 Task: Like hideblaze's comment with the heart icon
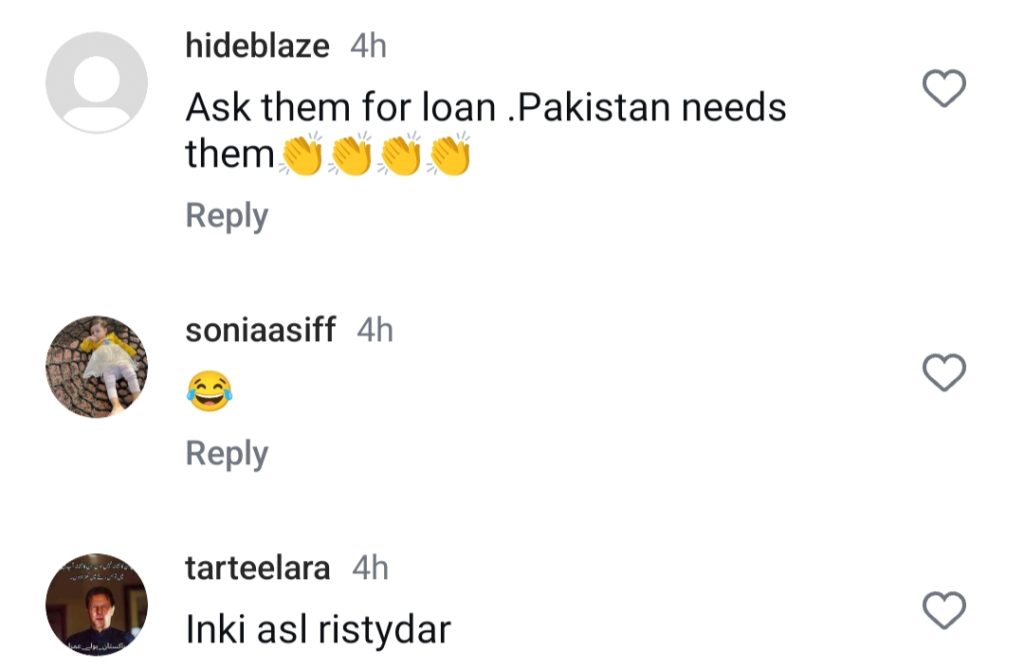944,88
